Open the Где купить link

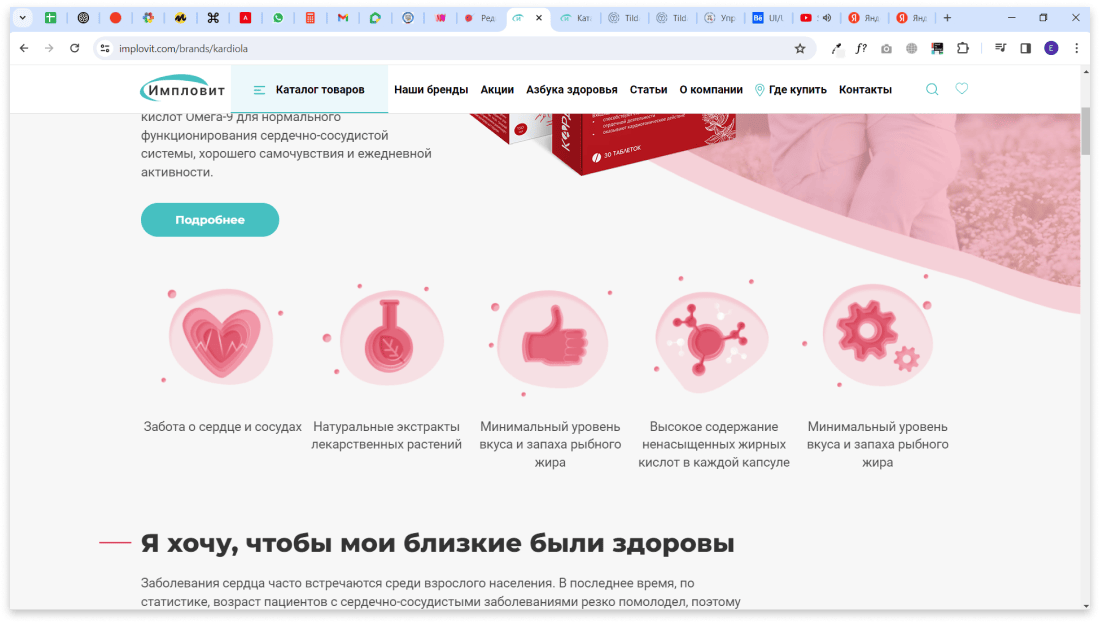coord(790,90)
